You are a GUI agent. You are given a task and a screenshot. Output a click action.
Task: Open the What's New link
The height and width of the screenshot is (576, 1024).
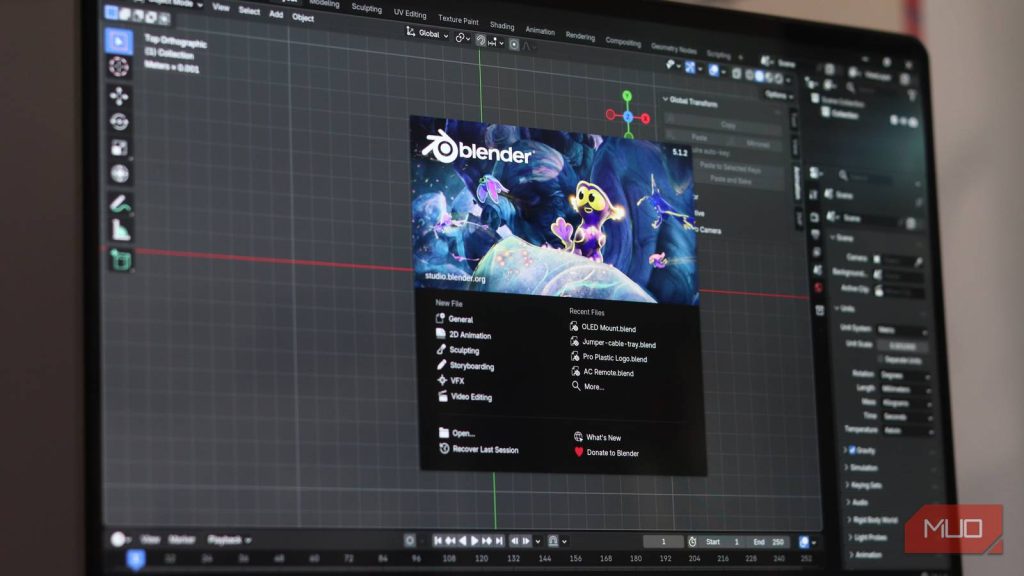pyautogui.click(x=597, y=437)
